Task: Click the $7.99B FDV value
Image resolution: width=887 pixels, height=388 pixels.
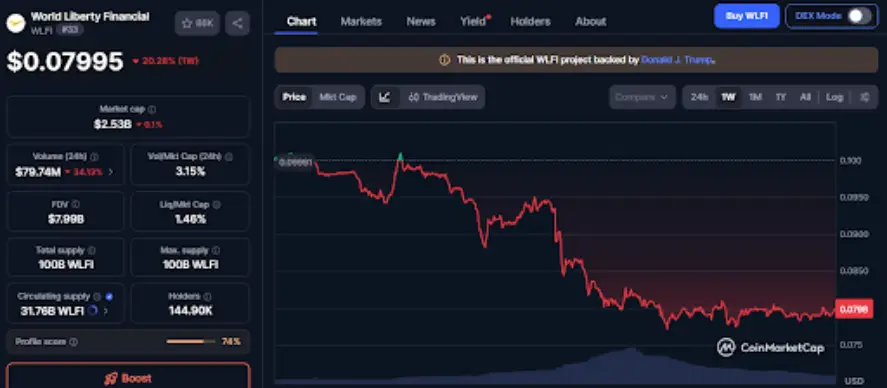Action: click(x=66, y=219)
